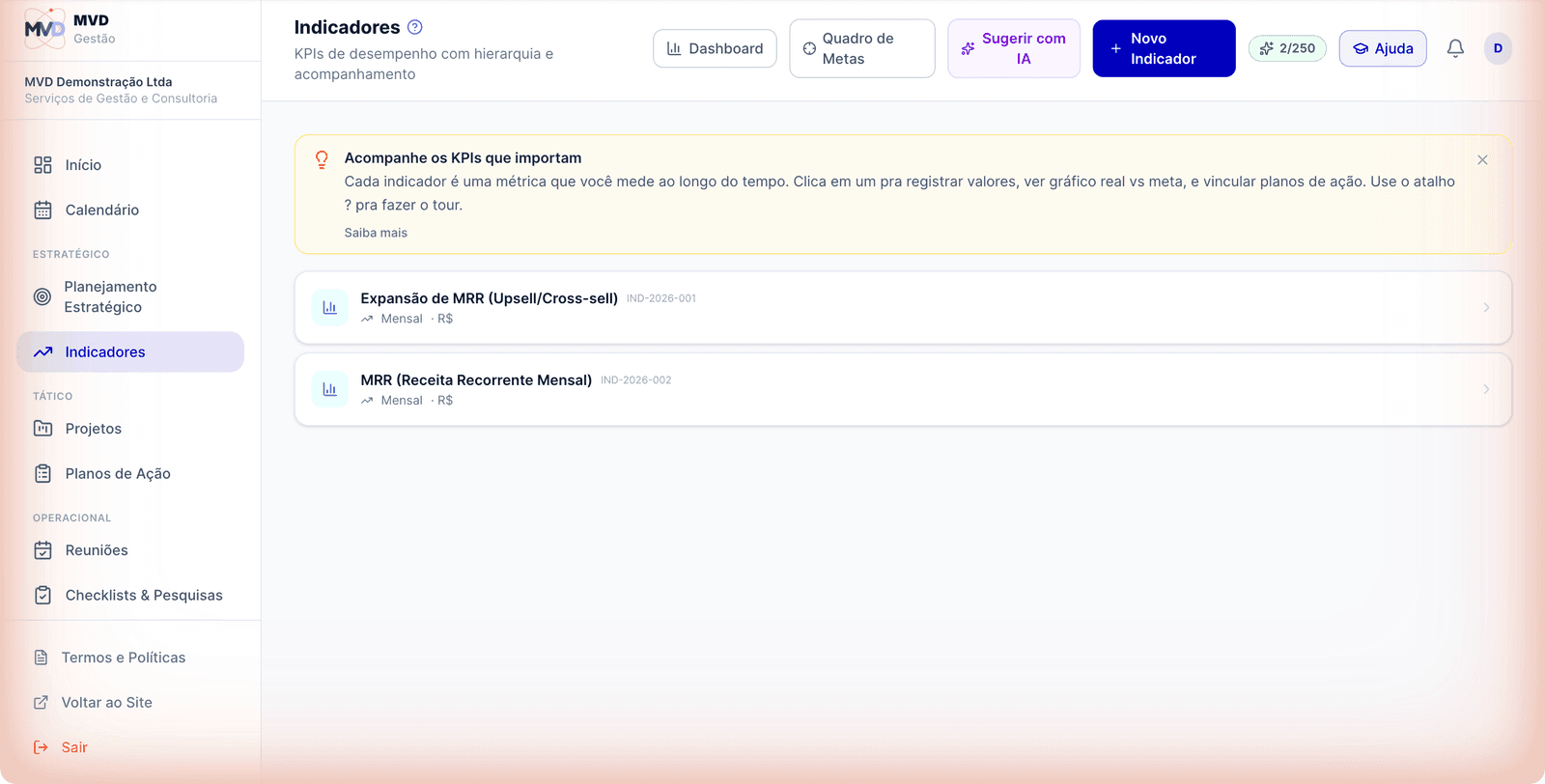The height and width of the screenshot is (784, 1545).
Task: Click sparkle icon in Sugerir com IA
Action: coord(968,48)
